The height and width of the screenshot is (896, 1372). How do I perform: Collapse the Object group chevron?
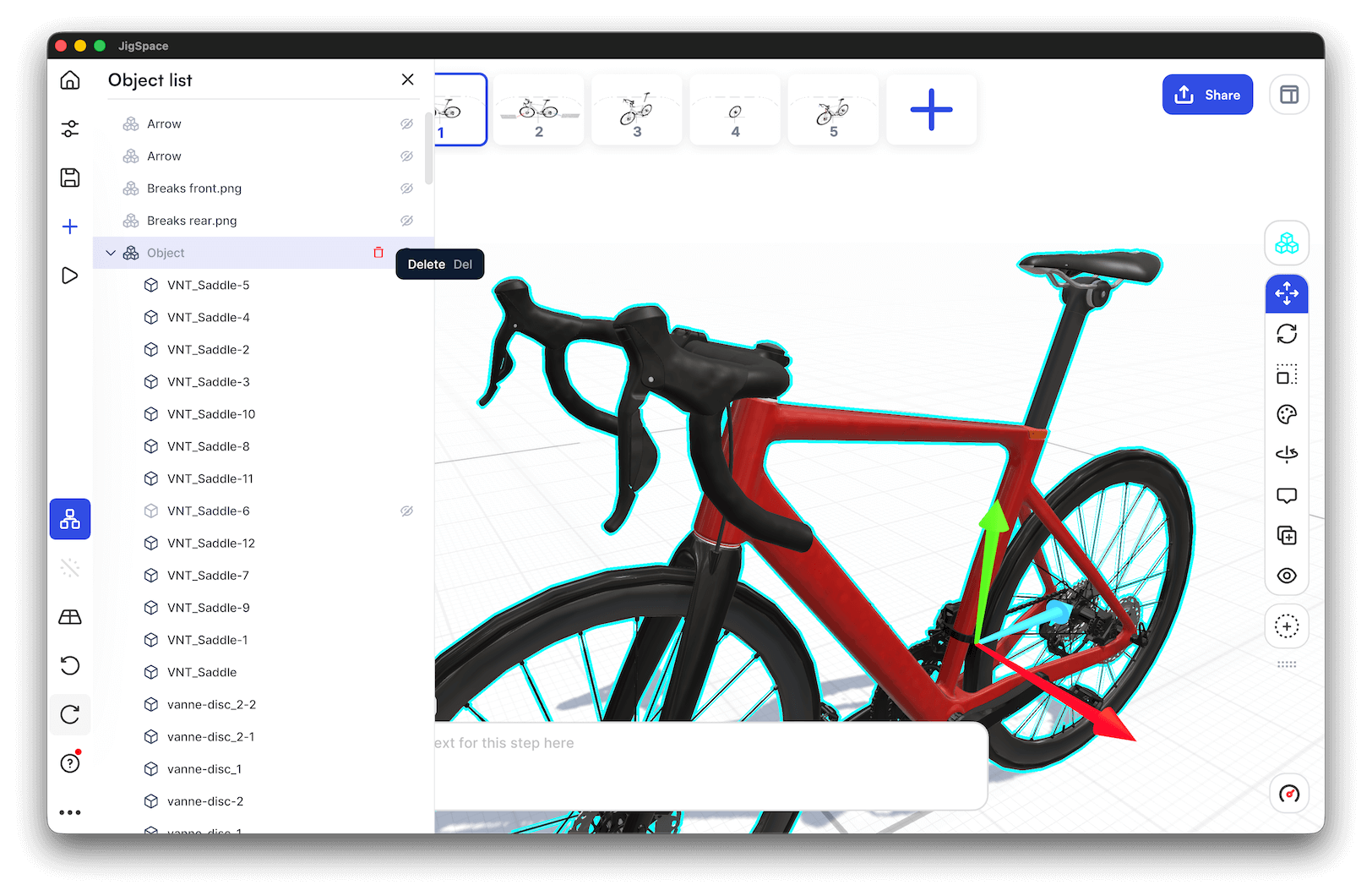tap(111, 253)
